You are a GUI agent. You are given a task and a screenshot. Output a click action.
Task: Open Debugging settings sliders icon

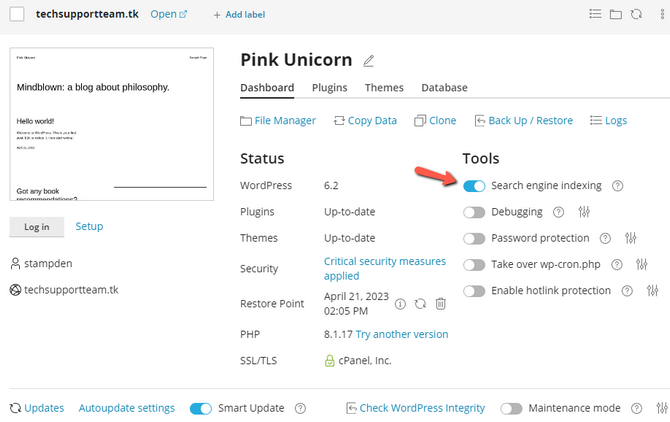pos(585,212)
